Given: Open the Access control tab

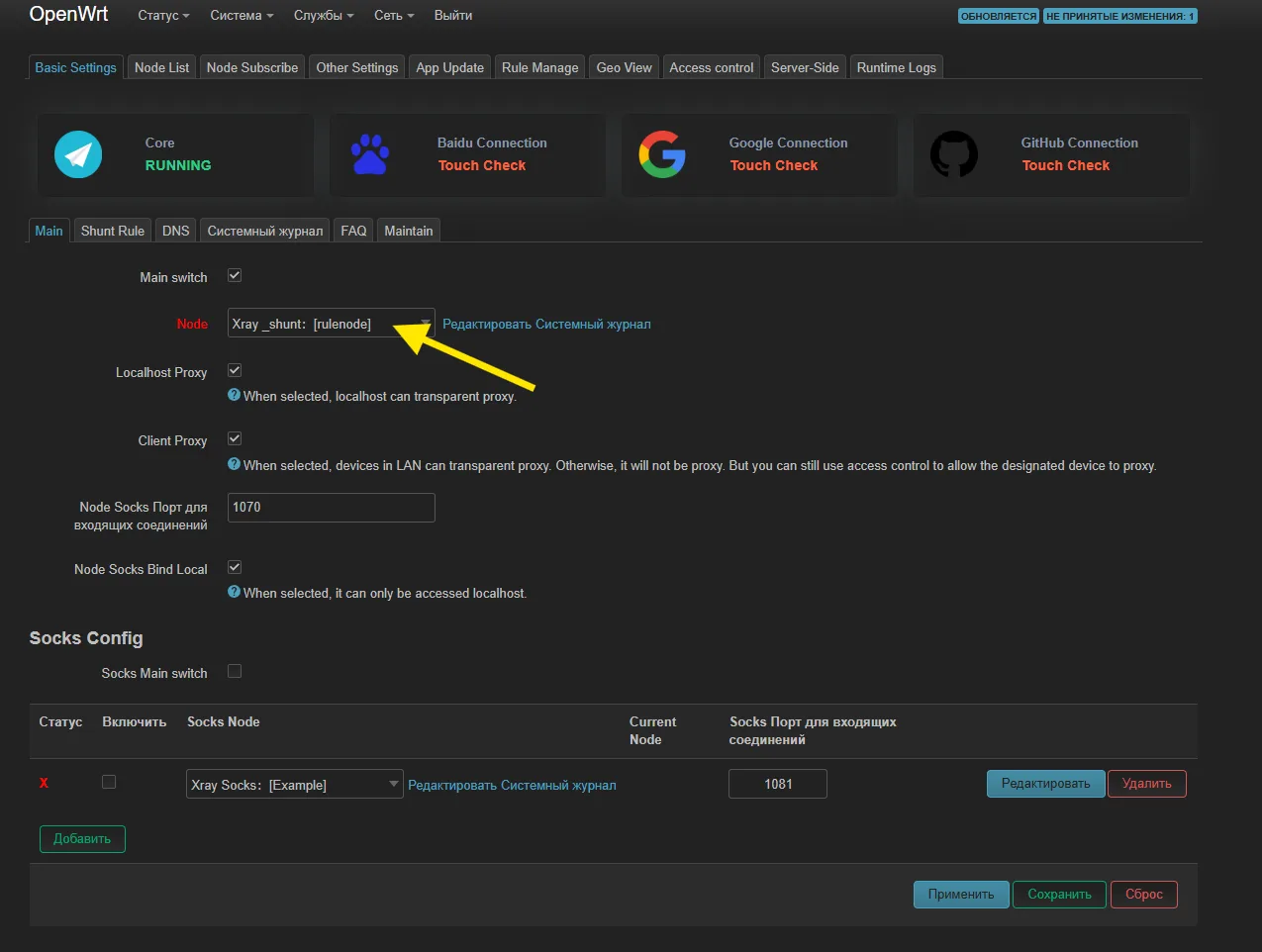Looking at the screenshot, I should 712,67.
